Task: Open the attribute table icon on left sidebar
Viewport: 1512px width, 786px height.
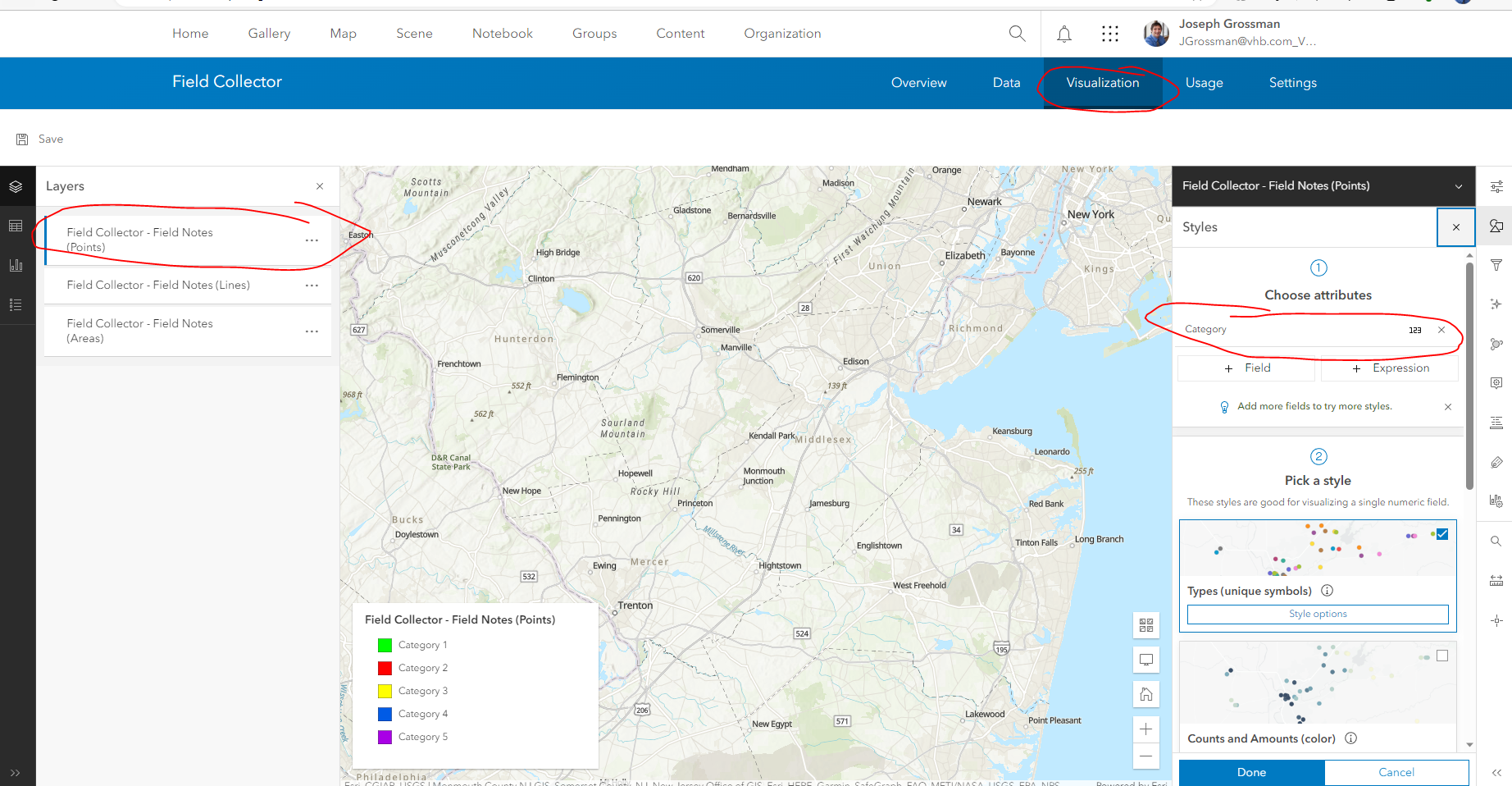Action: click(16, 225)
